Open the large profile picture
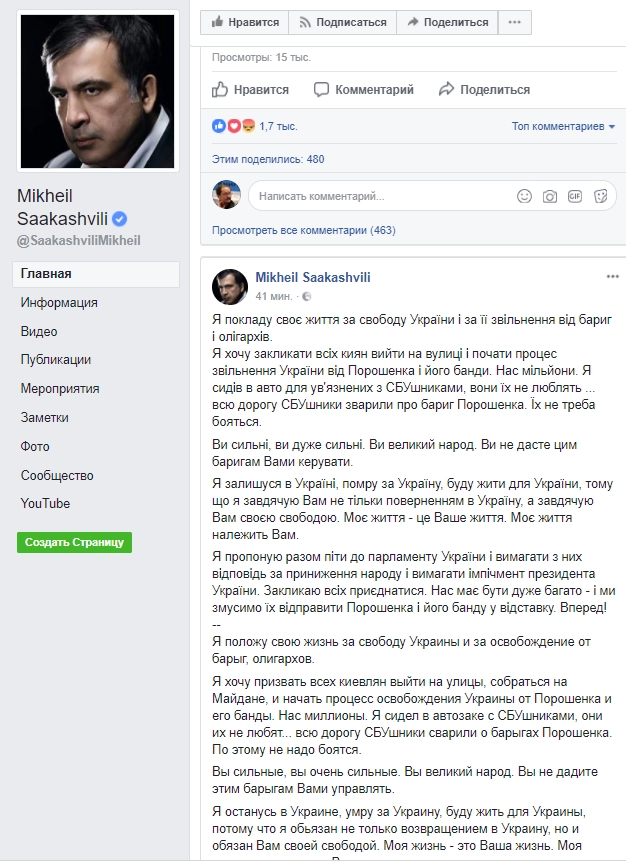This screenshot has width=626, height=861. (97, 90)
